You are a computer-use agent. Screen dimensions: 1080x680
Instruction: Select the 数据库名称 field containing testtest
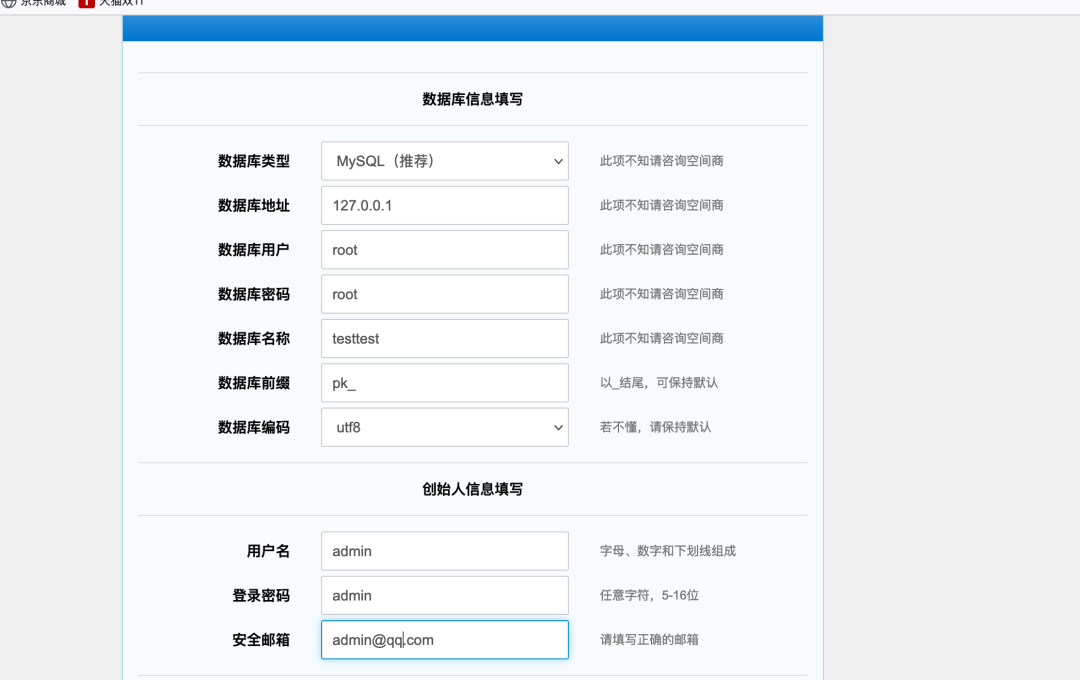coord(444,338)
